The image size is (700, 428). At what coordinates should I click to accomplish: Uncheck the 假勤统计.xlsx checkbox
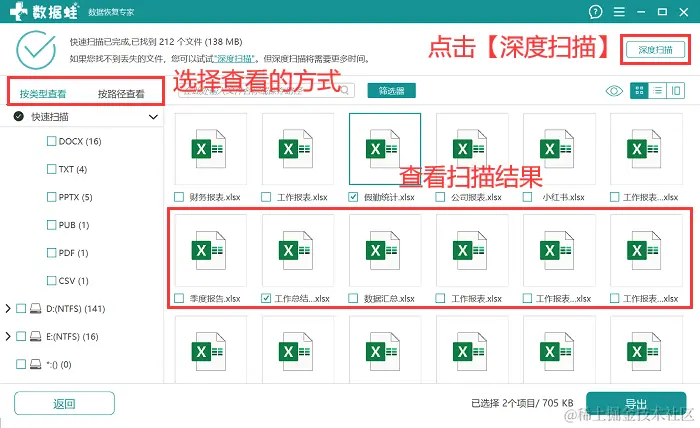click(x=353, y=197)
